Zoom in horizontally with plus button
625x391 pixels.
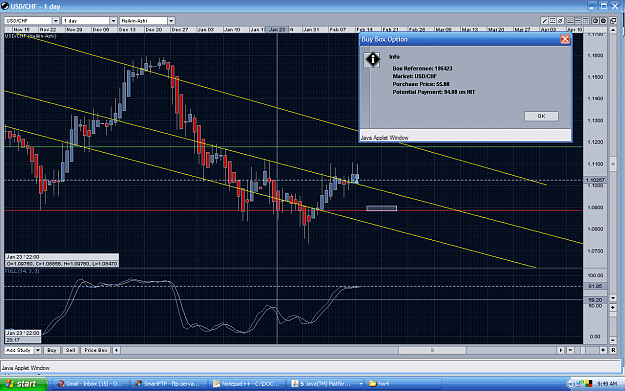(603, 350)
